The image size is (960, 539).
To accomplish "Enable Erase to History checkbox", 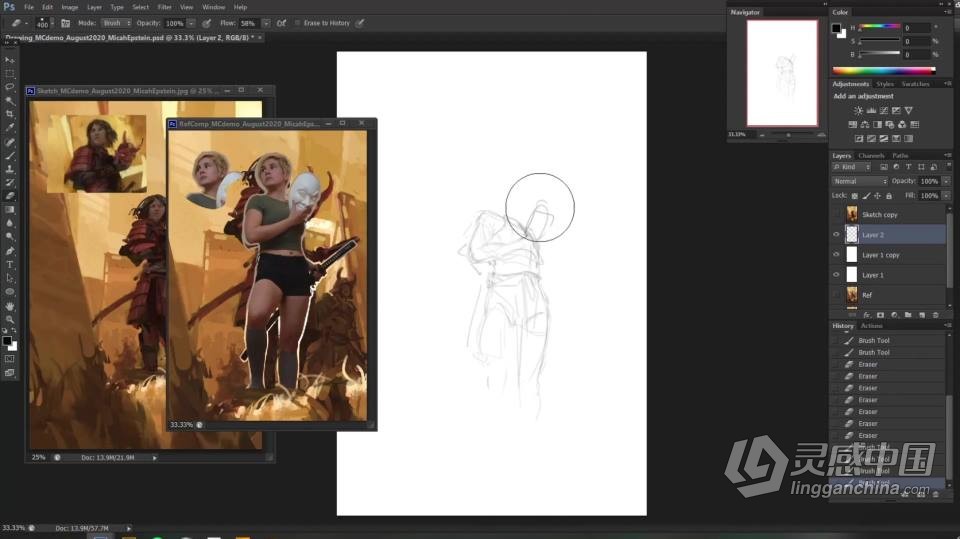I will point(298,23).
